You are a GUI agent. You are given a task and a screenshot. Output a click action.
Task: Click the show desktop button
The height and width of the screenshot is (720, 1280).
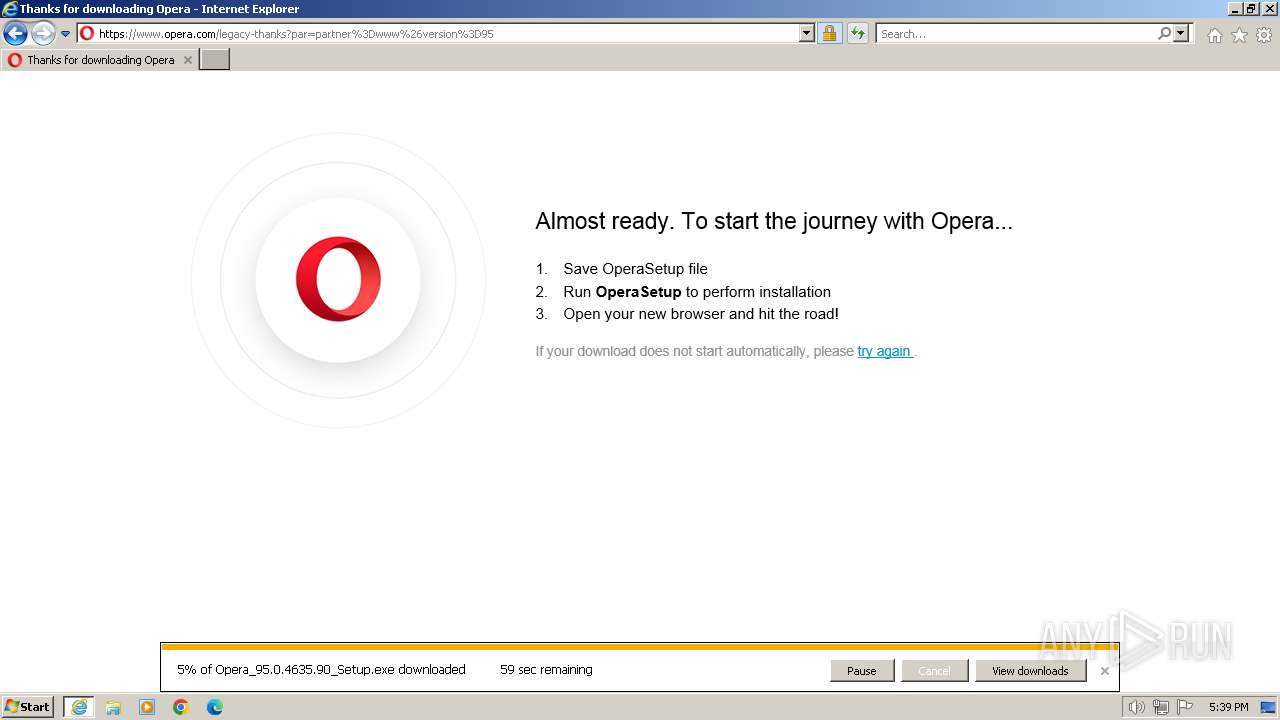(1268, 707)
